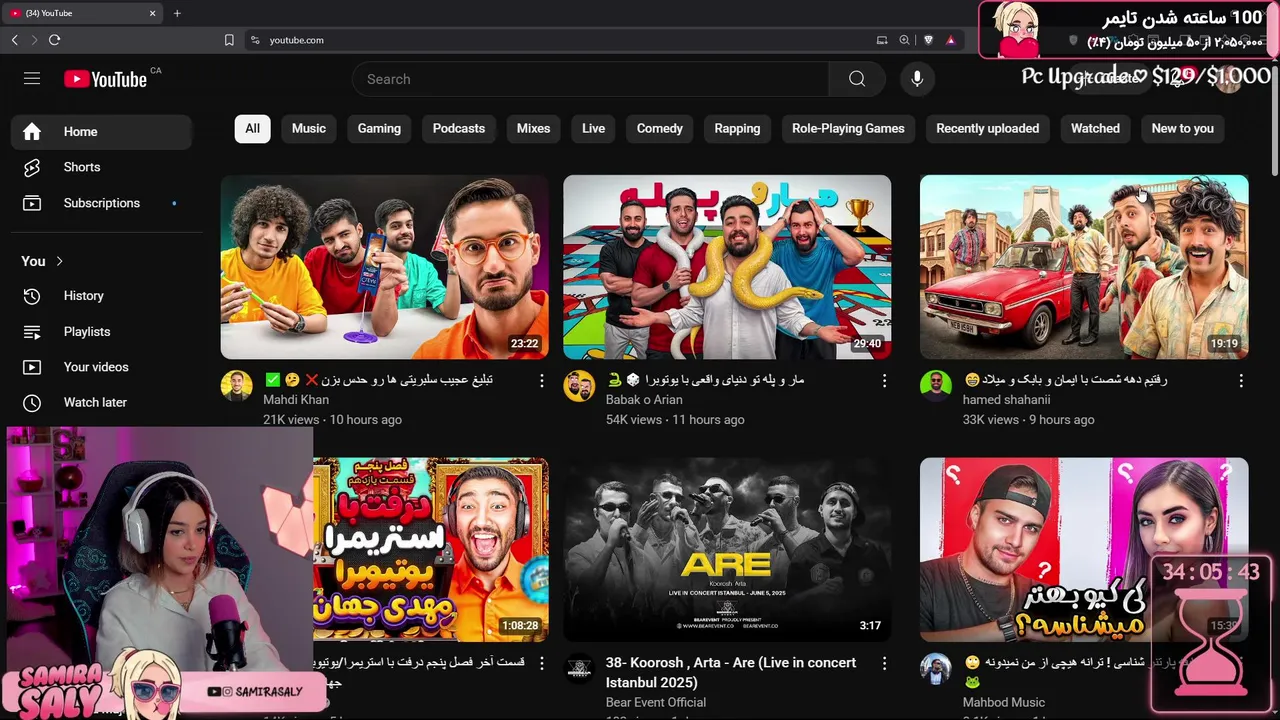The height and width of the screenshot is (720, 1280).
Task: Open the Mahbod Music channel name link
Action: 1004,702
